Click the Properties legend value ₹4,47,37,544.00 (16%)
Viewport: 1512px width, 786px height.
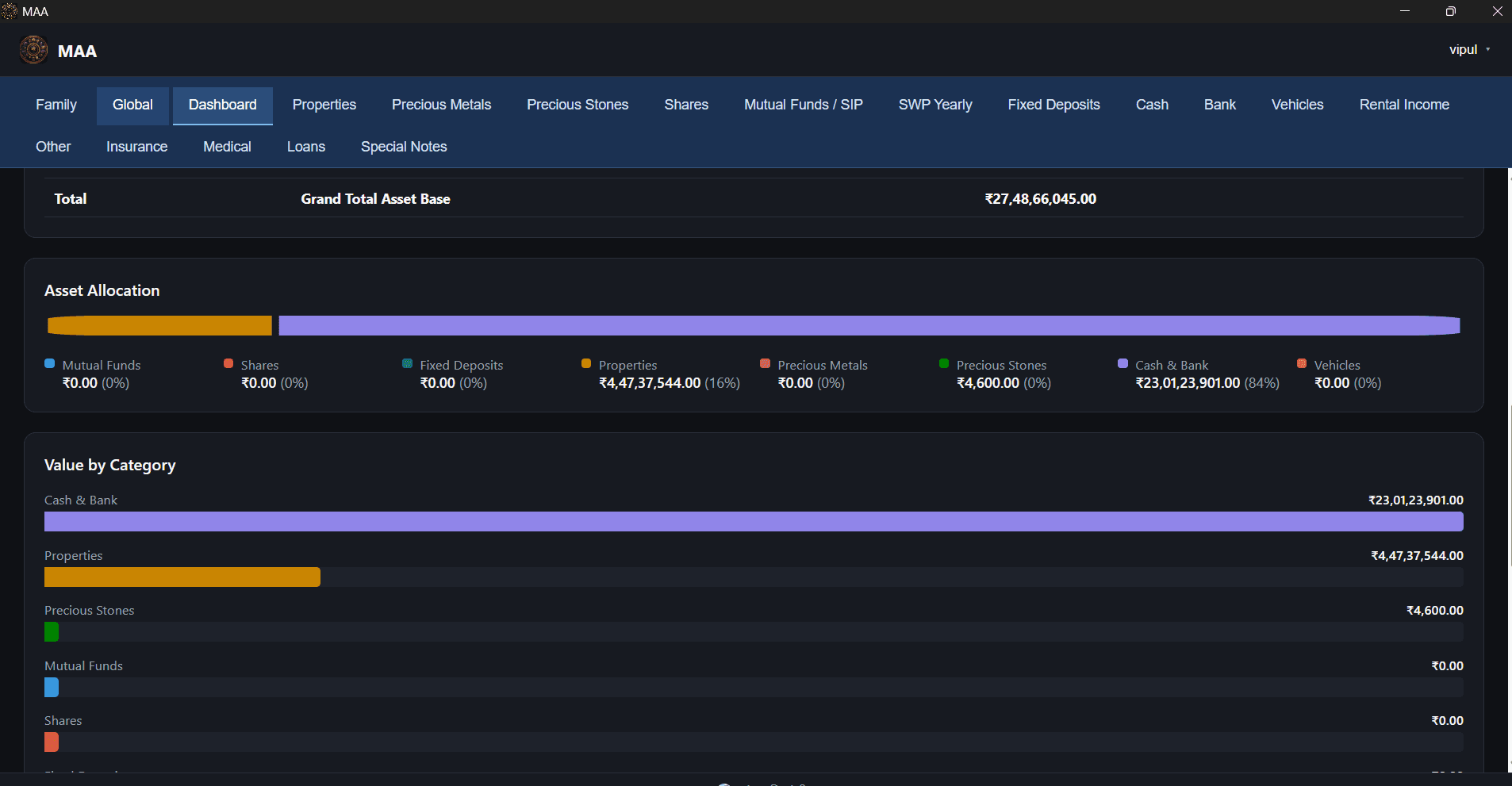pyautogui.click(x=670, y=383)
